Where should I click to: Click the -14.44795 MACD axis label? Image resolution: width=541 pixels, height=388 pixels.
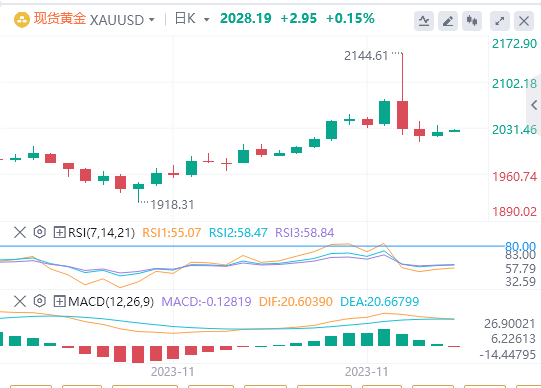508,355
